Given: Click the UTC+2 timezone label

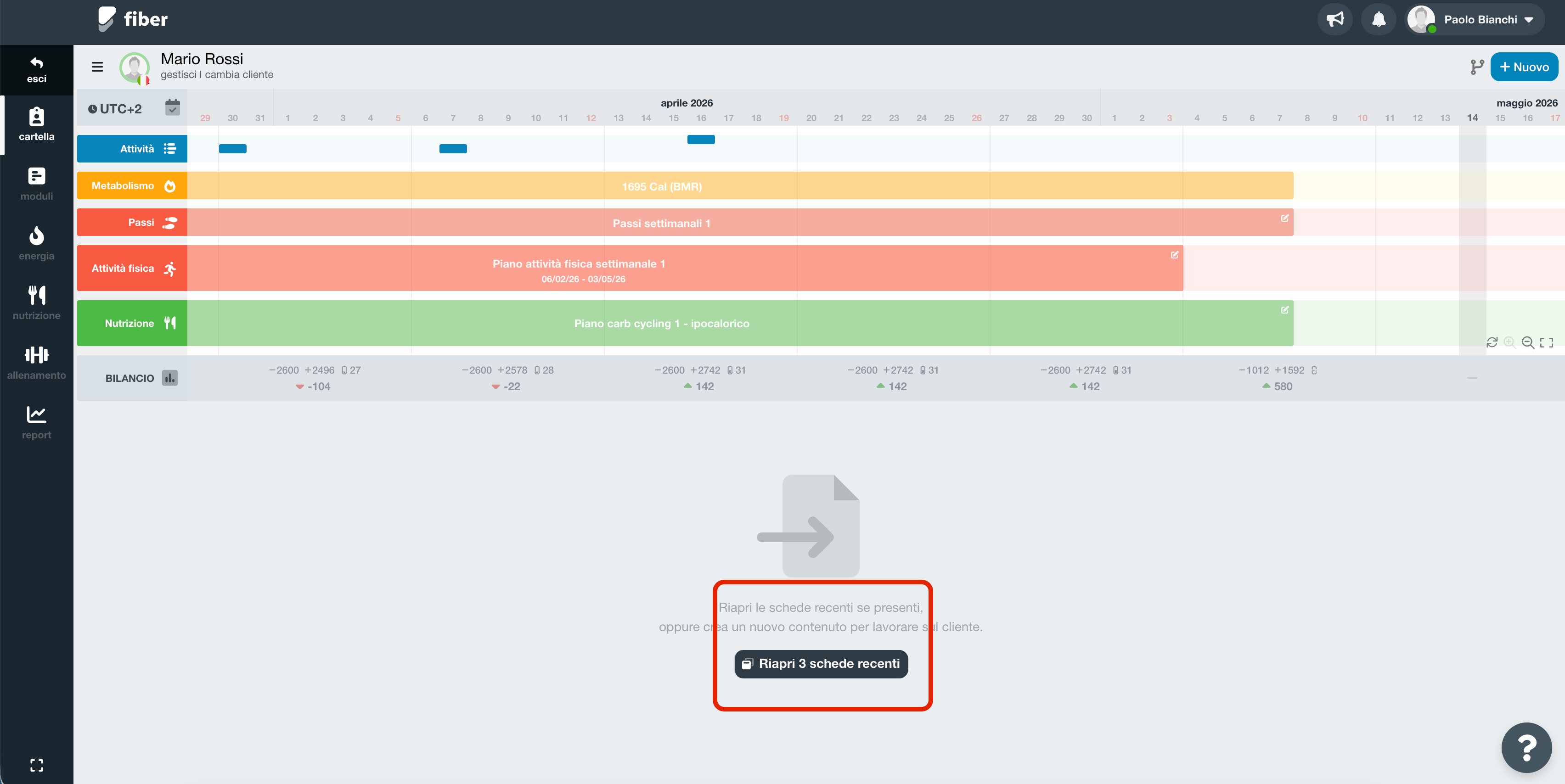Looking at the screenshot, I should click(115, 109).
